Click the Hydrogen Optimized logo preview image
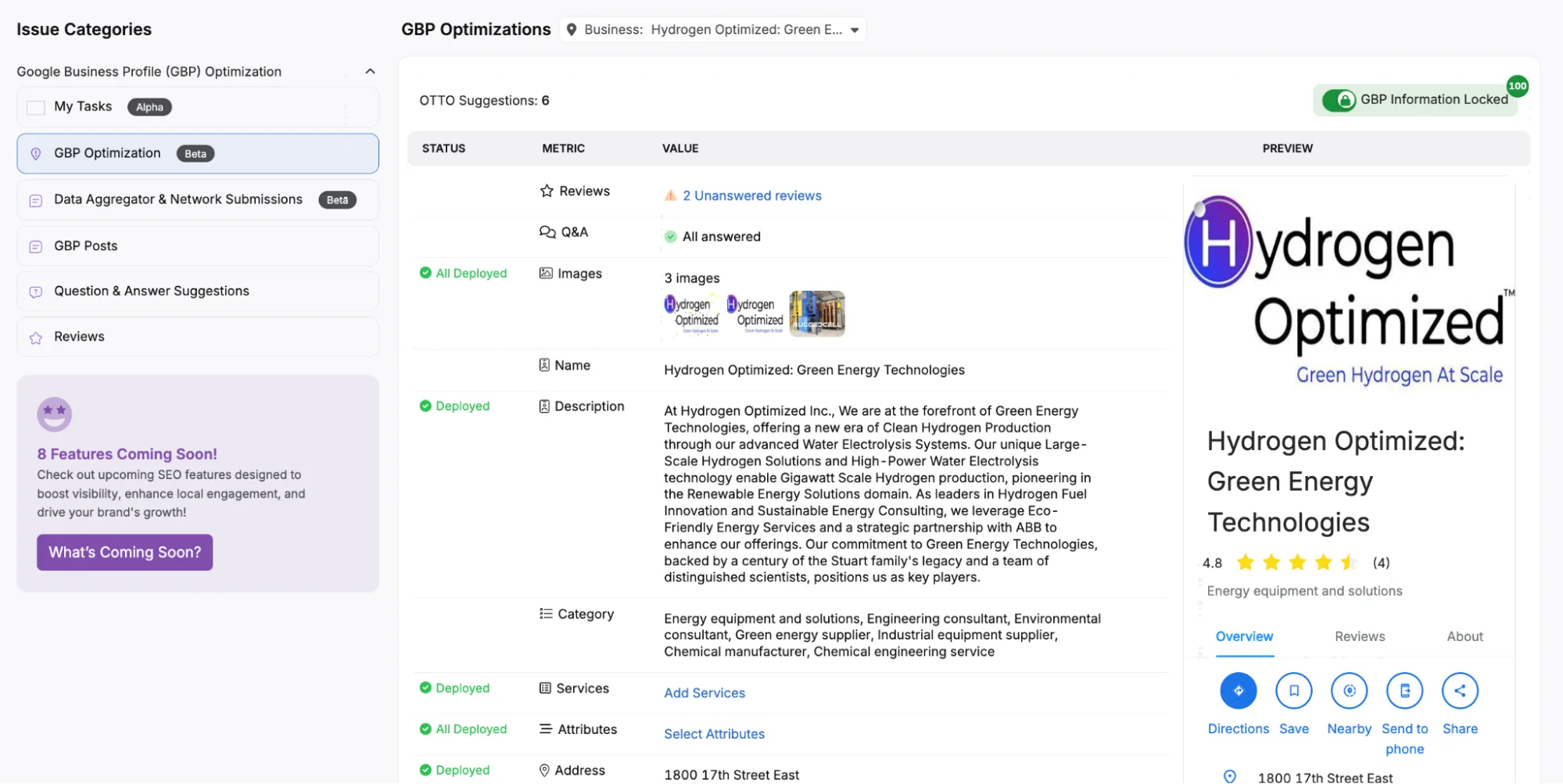 (1350, 291)
